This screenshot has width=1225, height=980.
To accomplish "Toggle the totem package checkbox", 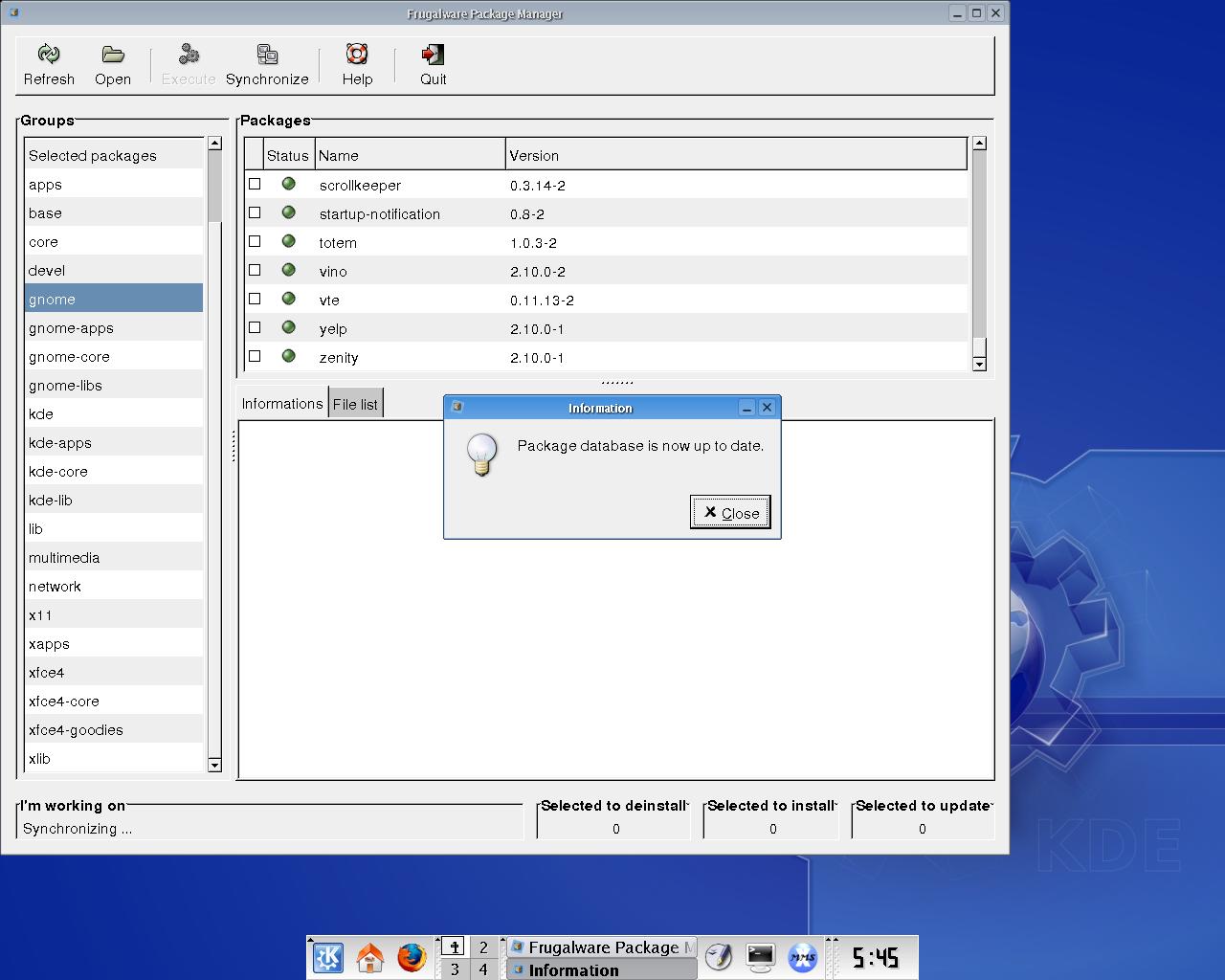I will click(x=255, y=241).
